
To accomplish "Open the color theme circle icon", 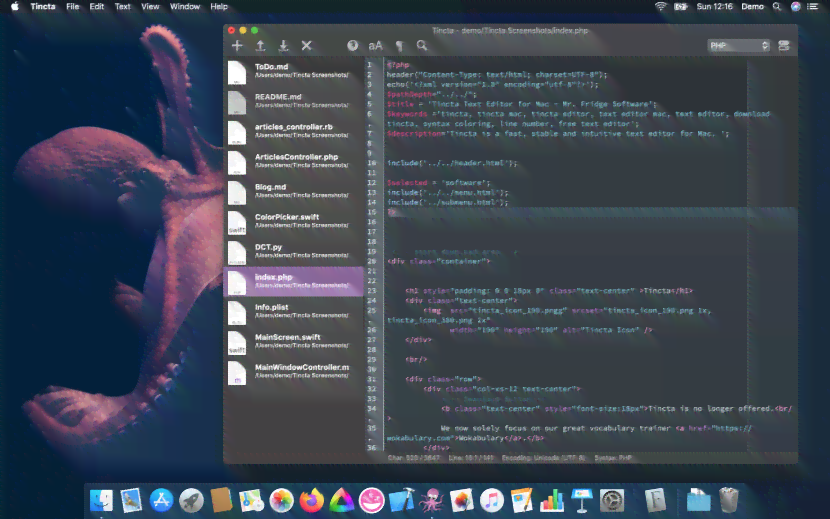I will click(x=353, y=46).
